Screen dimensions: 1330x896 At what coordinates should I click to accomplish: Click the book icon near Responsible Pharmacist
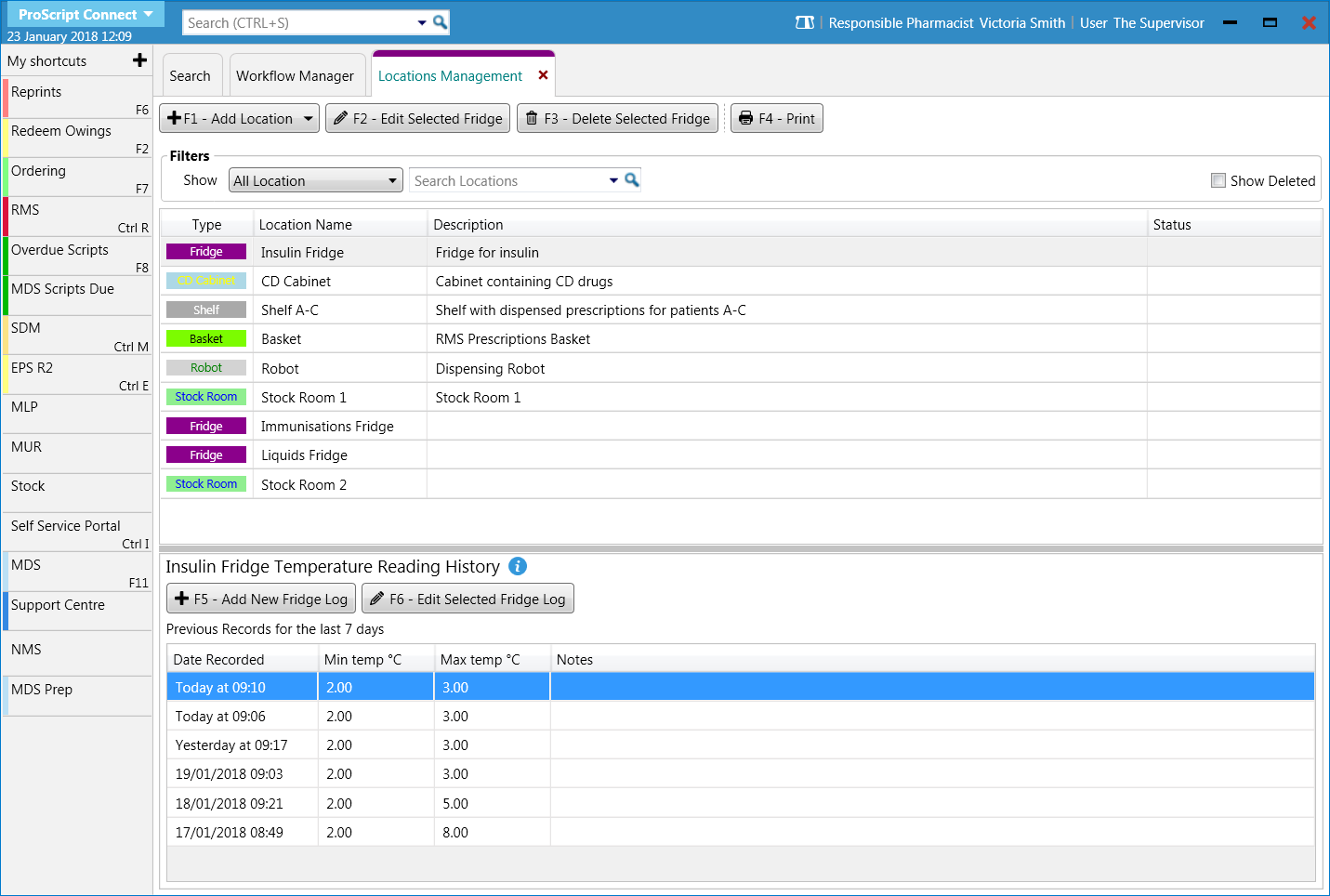(805, 22)
